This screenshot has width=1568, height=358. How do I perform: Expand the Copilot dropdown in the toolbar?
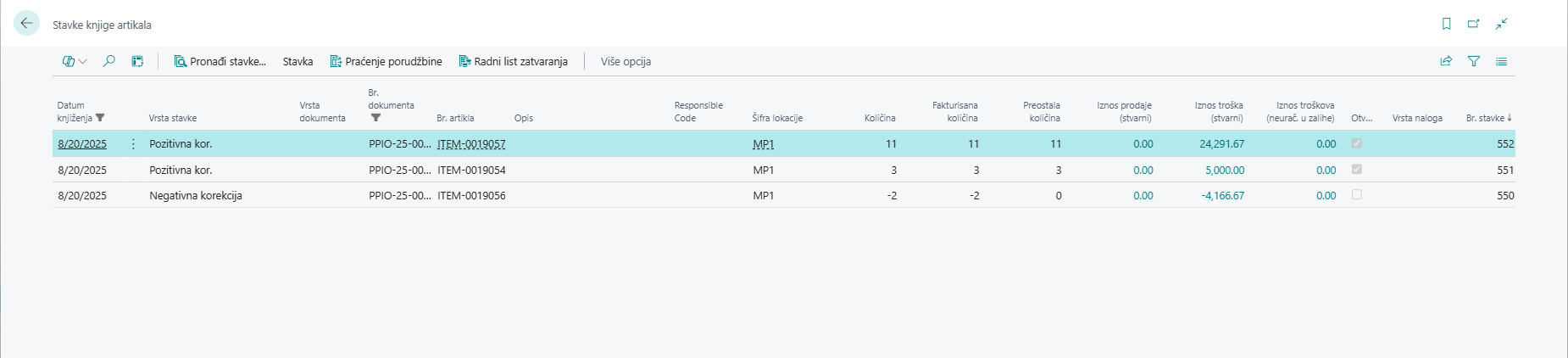click(x=75, y=61)
